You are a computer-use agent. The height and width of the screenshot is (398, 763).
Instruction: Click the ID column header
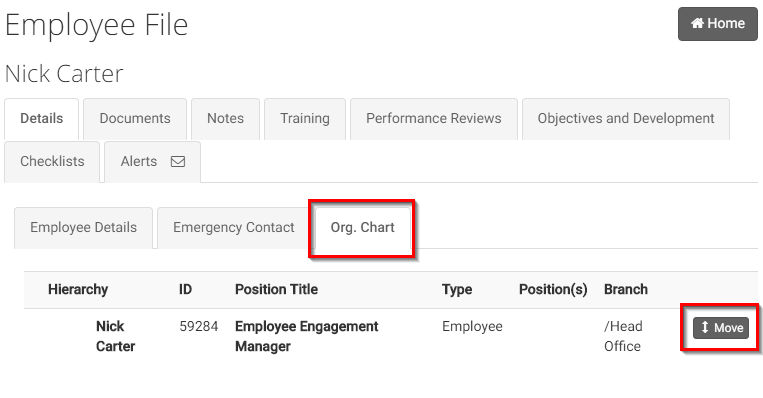pos(185,289)
